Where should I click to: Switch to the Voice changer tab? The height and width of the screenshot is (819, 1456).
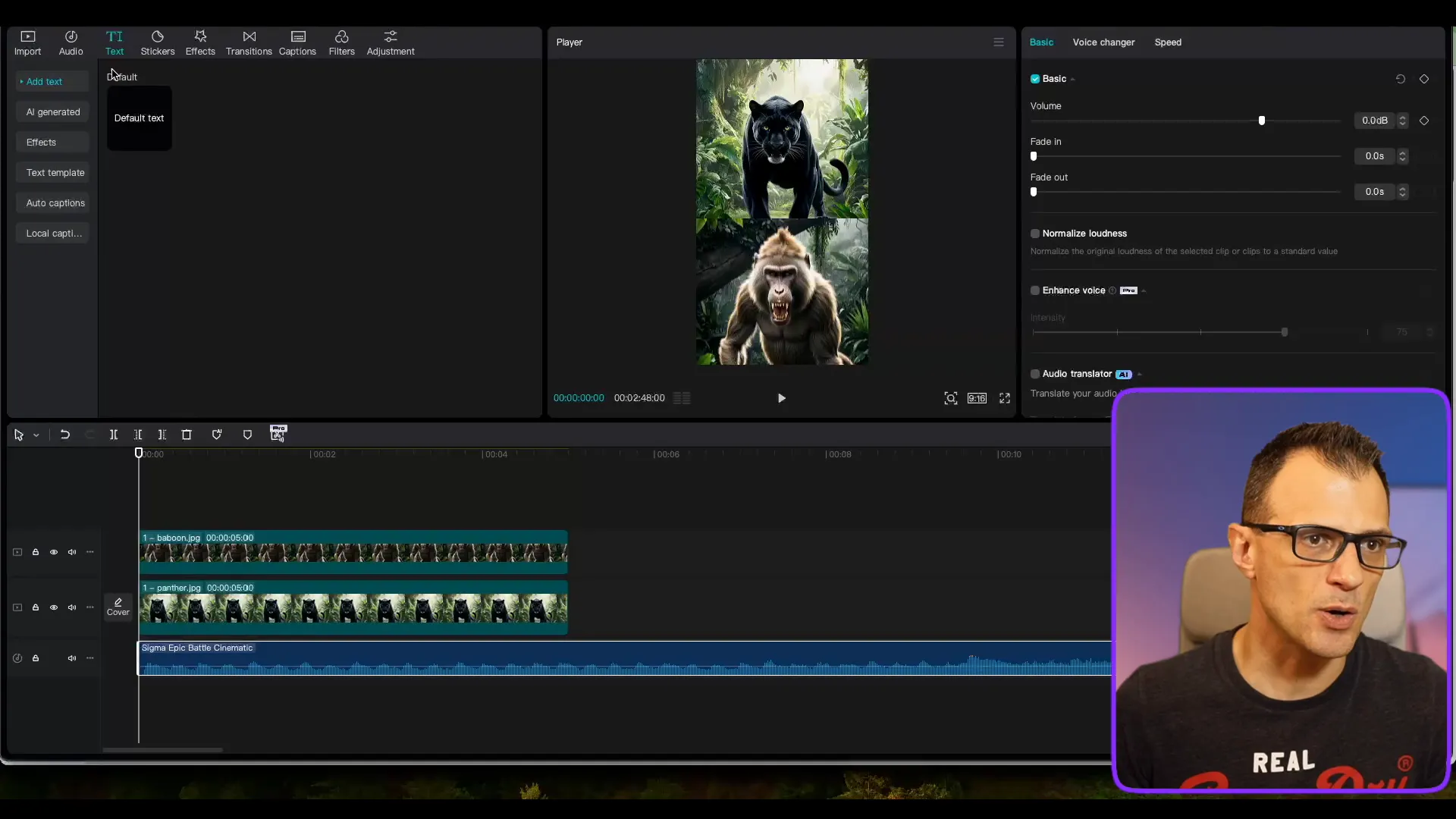(1103, 42)
